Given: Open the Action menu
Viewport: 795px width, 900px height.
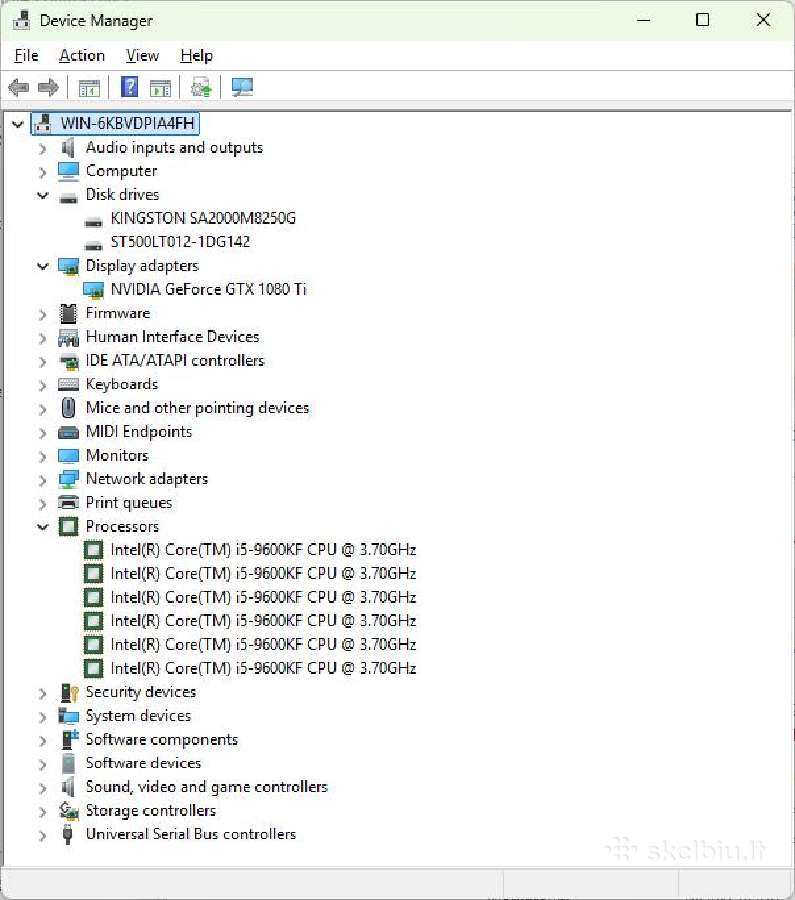Looking at the screenshot, I should coord(82,56).
